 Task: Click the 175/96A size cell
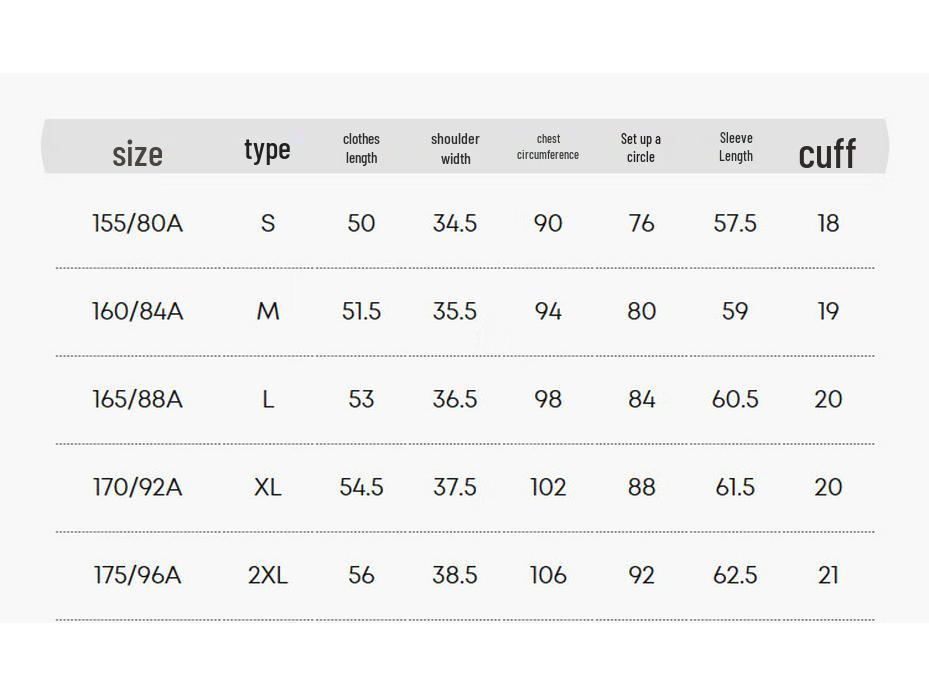point(138,575)
